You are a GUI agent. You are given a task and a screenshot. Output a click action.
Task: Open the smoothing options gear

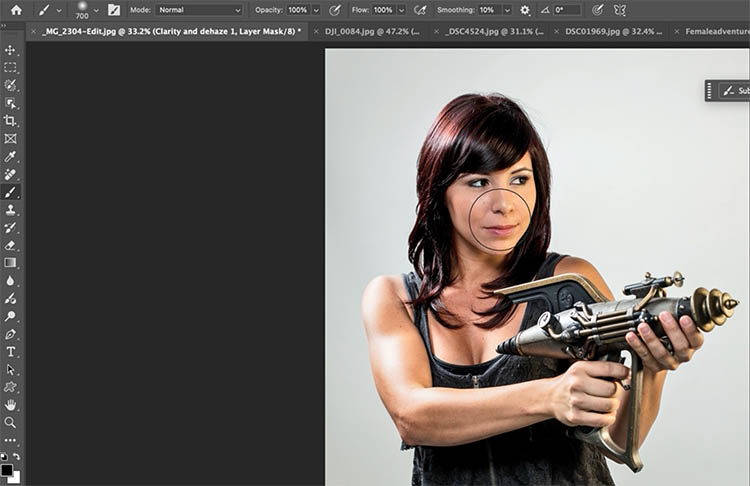525,10
